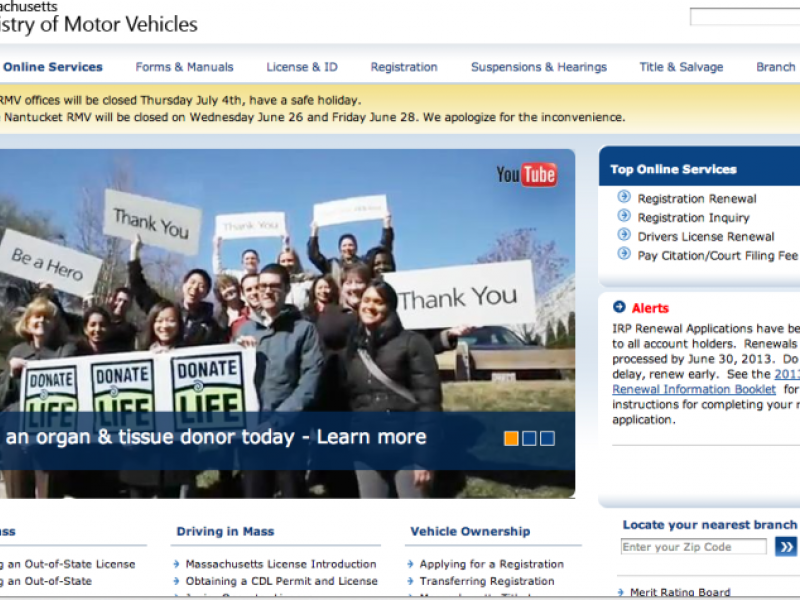Screen dimensions: 800x600
Task: Open the Branch menu item
Action: (x=776, y=67)
